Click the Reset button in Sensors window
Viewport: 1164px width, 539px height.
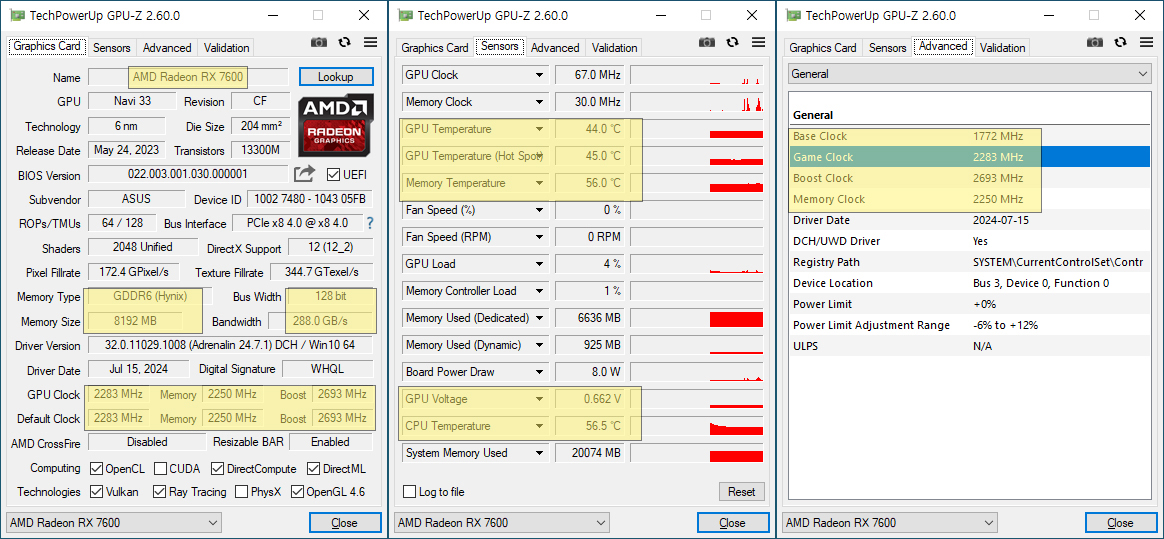[742, 491]
